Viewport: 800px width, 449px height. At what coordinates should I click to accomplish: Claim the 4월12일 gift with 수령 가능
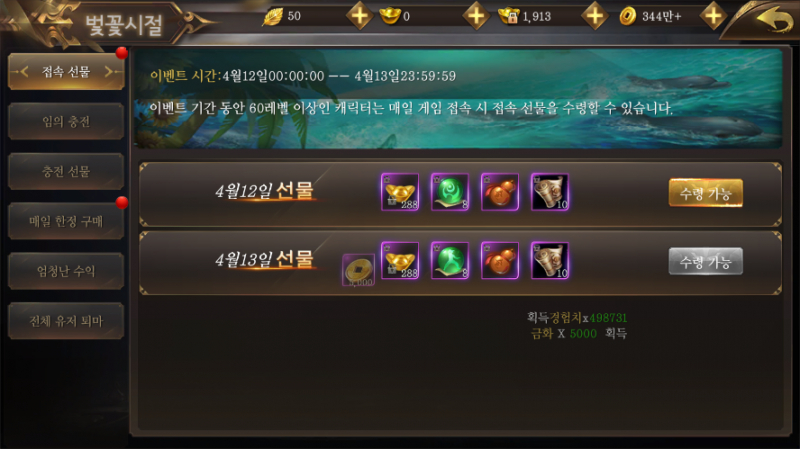coord(706,193)
